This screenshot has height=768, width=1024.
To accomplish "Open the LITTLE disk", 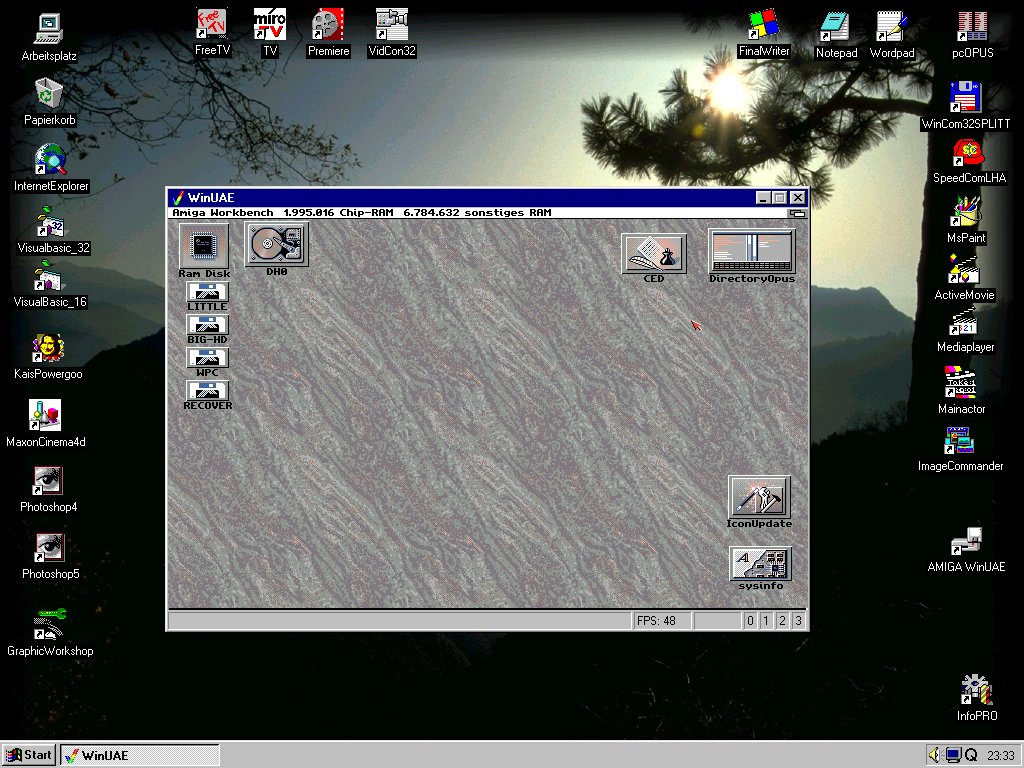I will tap(207, 292).
